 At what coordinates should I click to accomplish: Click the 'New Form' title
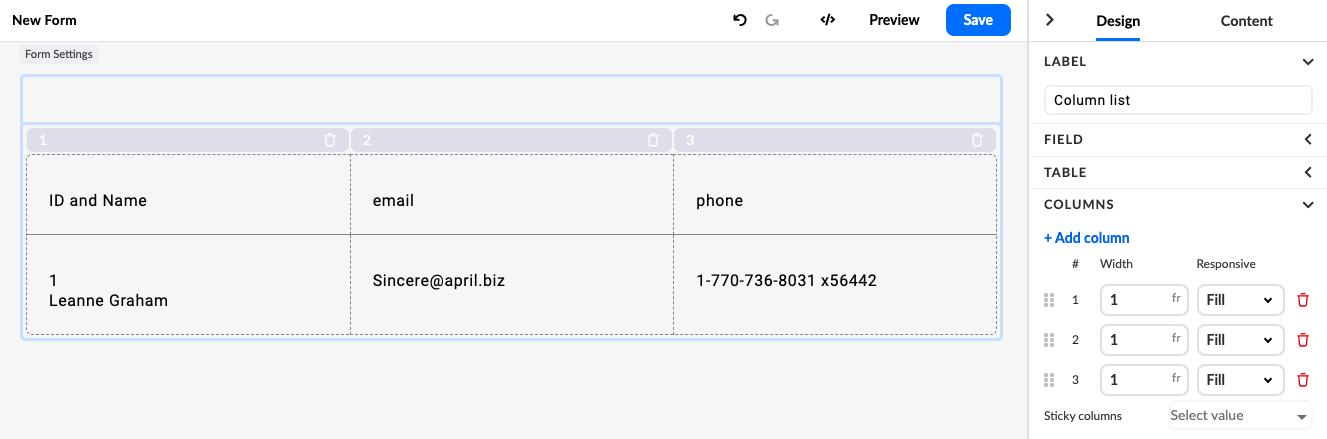(x=44, y=20)
